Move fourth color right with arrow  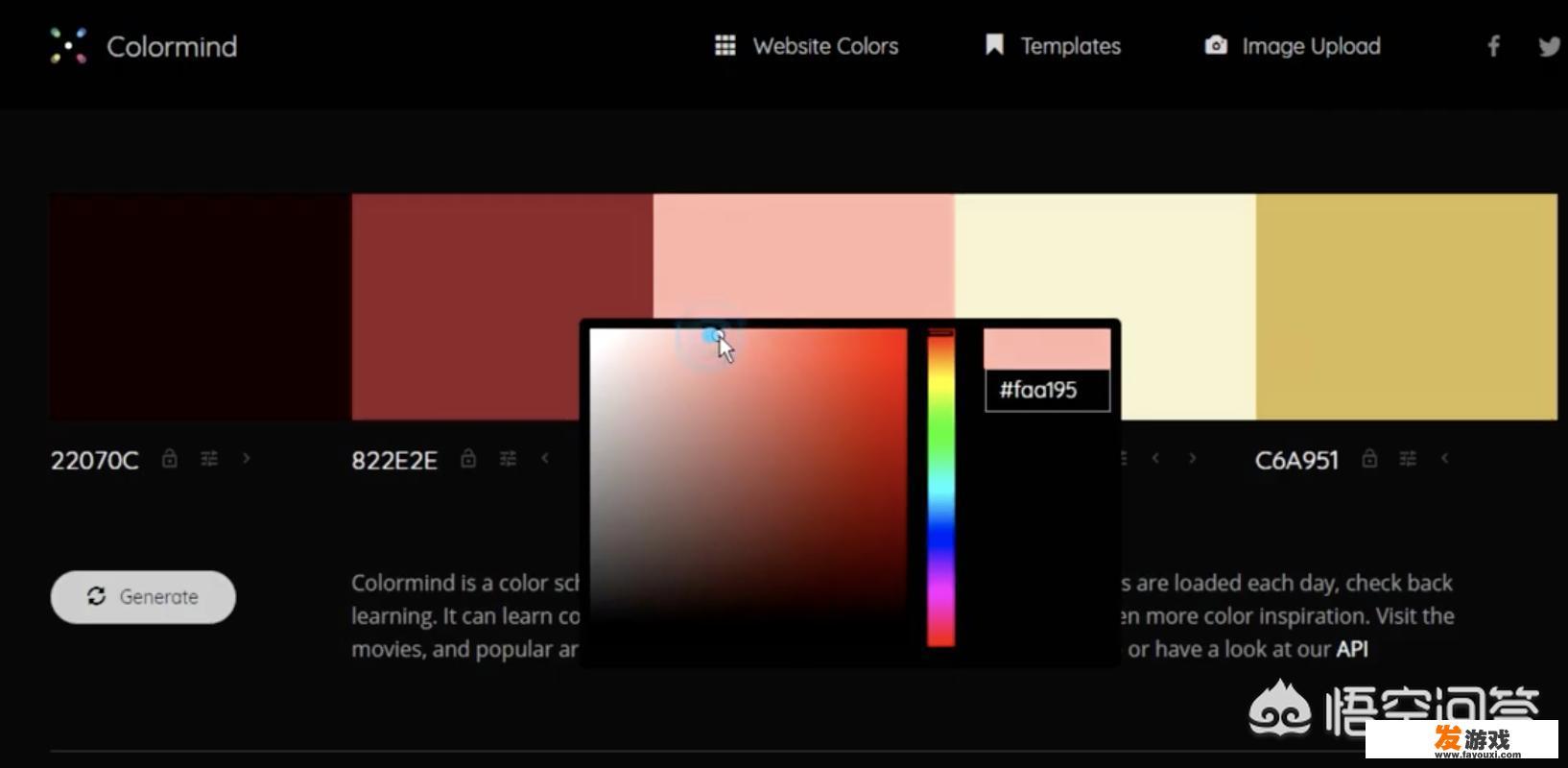(1193, 459)
